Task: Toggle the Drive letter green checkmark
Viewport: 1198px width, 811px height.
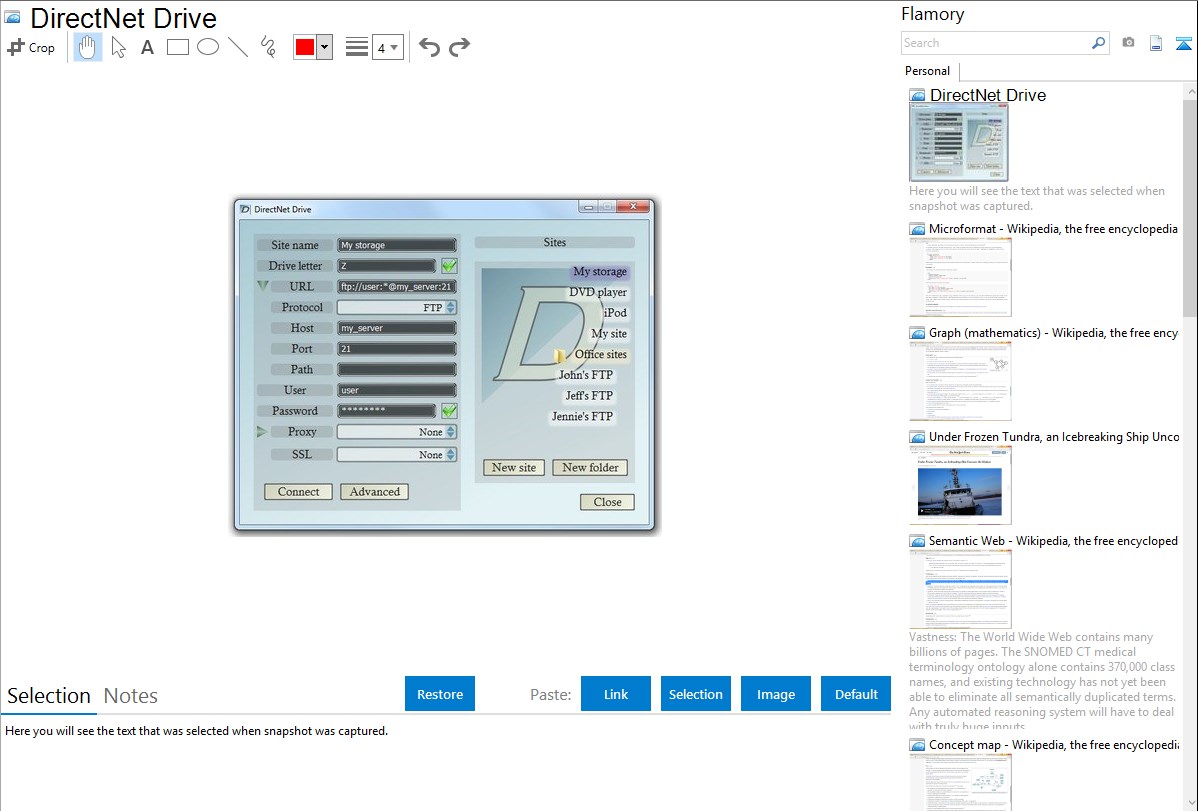Action: (449, 266)
